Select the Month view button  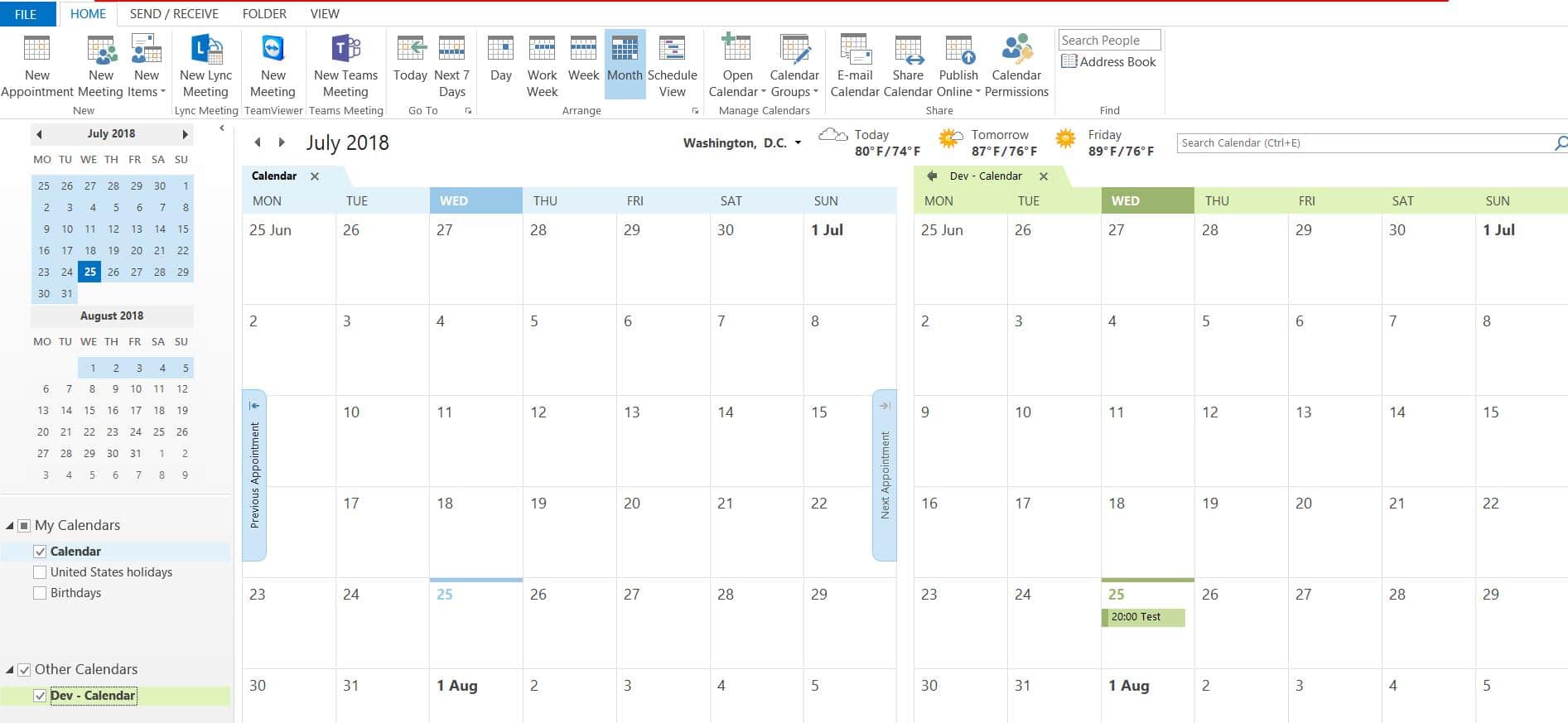[x=625, y=65]
